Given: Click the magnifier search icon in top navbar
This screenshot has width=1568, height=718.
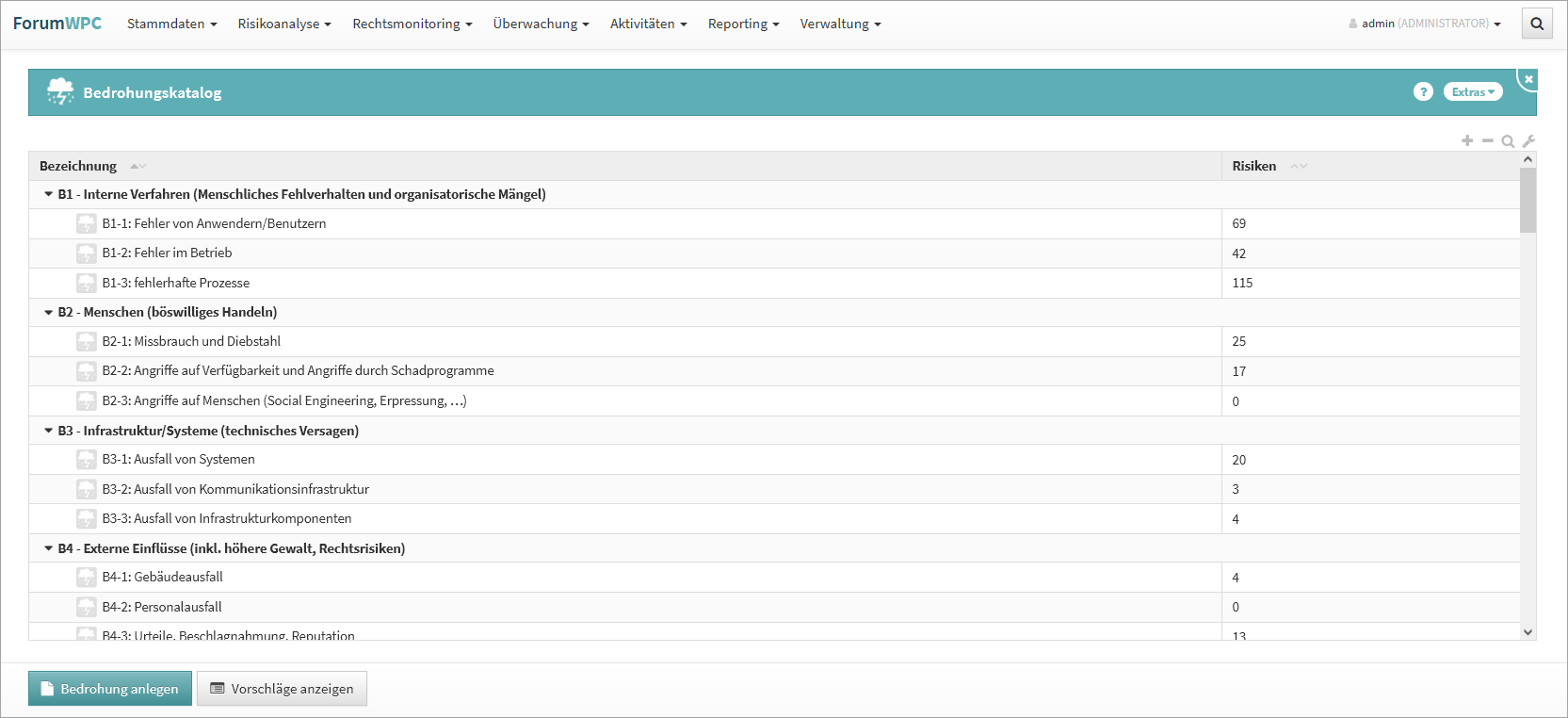Looking at the screenshot, I should tap(1537, 24).
